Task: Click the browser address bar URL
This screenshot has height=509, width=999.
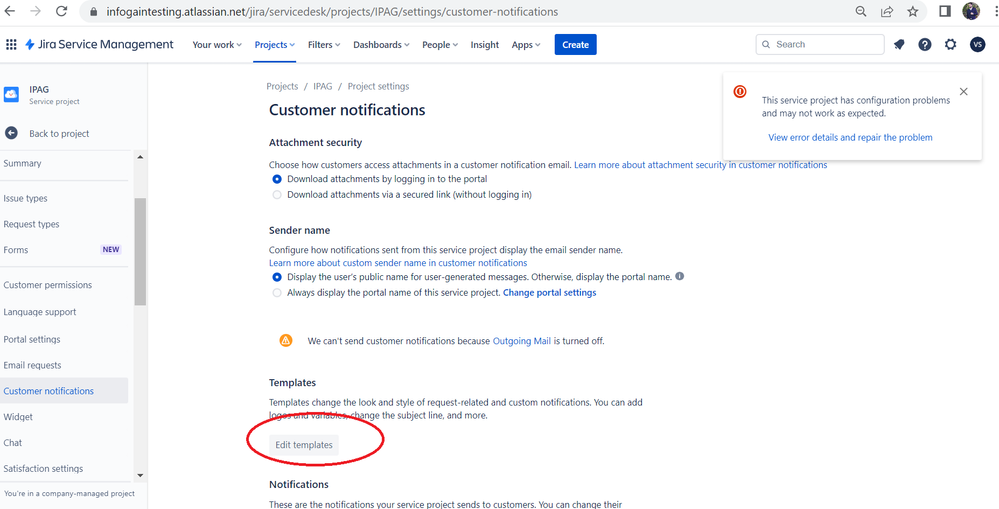Action: tap(330, 12)
